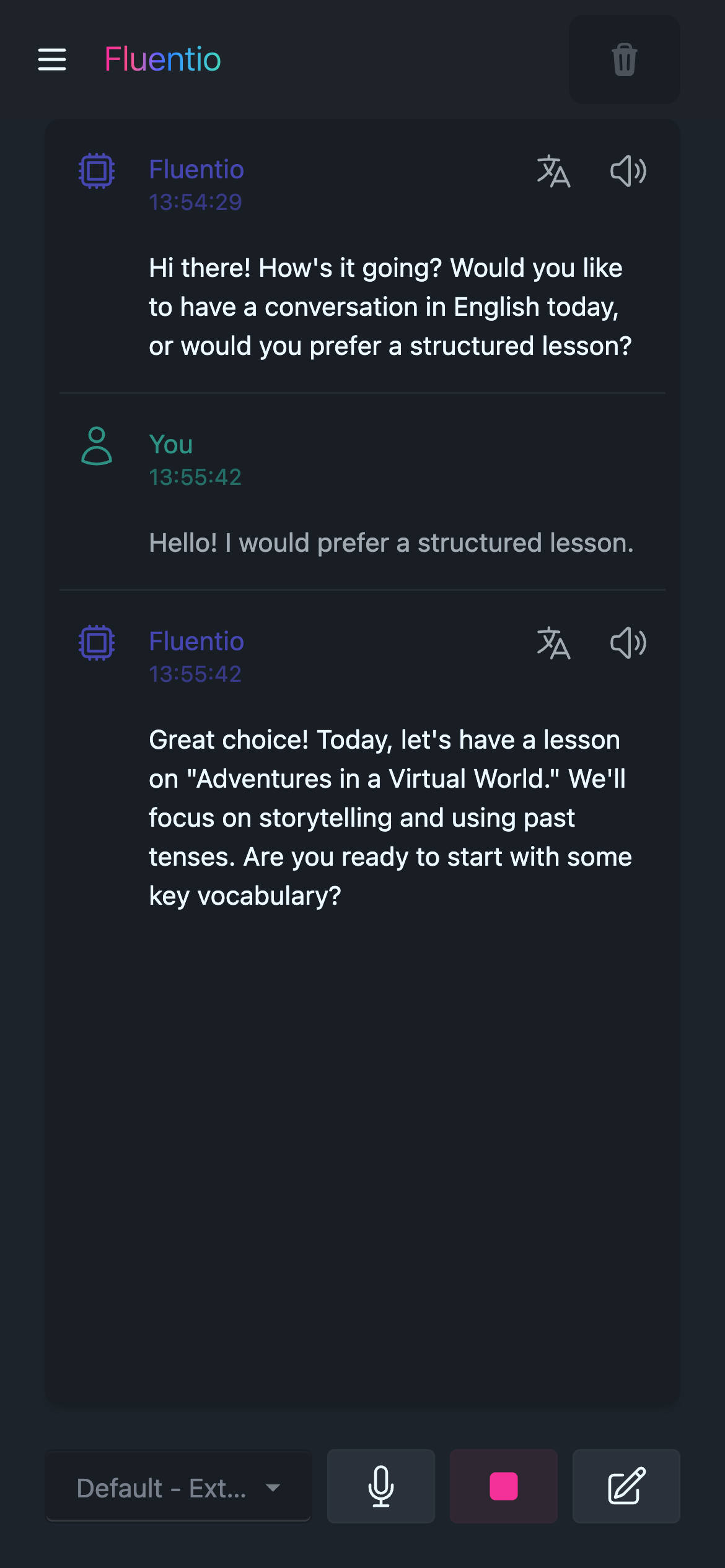Click the Fluentio logo title
The height and width of the screenshot is (1568, 725).
pos(163,59)
